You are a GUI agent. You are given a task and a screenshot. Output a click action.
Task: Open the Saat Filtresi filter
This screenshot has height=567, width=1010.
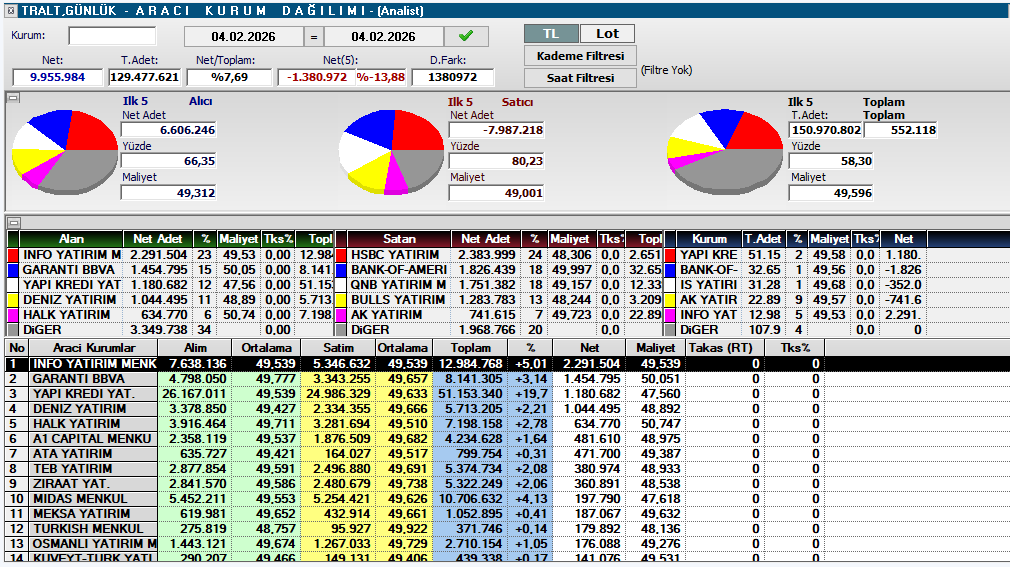tap(580, 78)
